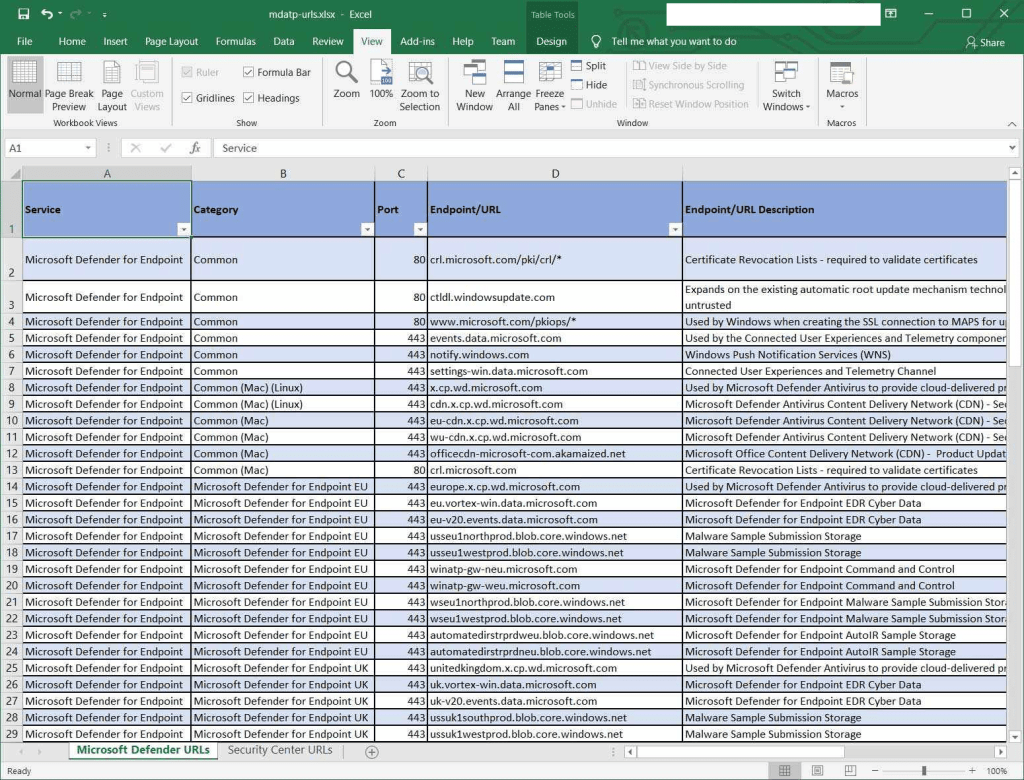Open the Freeze Panes dropdown
This screenshot has height=780, width=1024.
coord(550,85)
